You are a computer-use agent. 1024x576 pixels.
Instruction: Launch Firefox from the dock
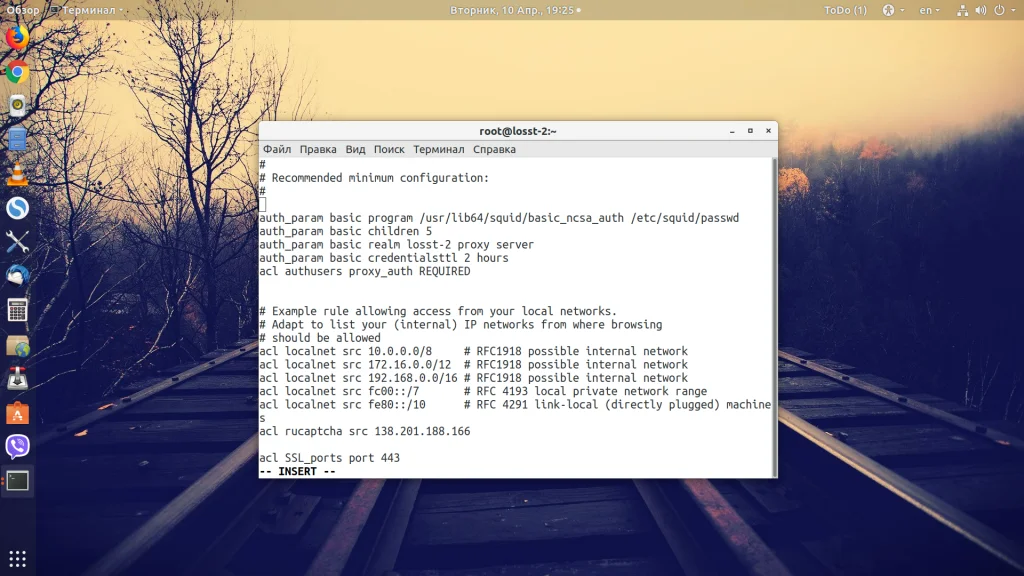coord(18,37)
